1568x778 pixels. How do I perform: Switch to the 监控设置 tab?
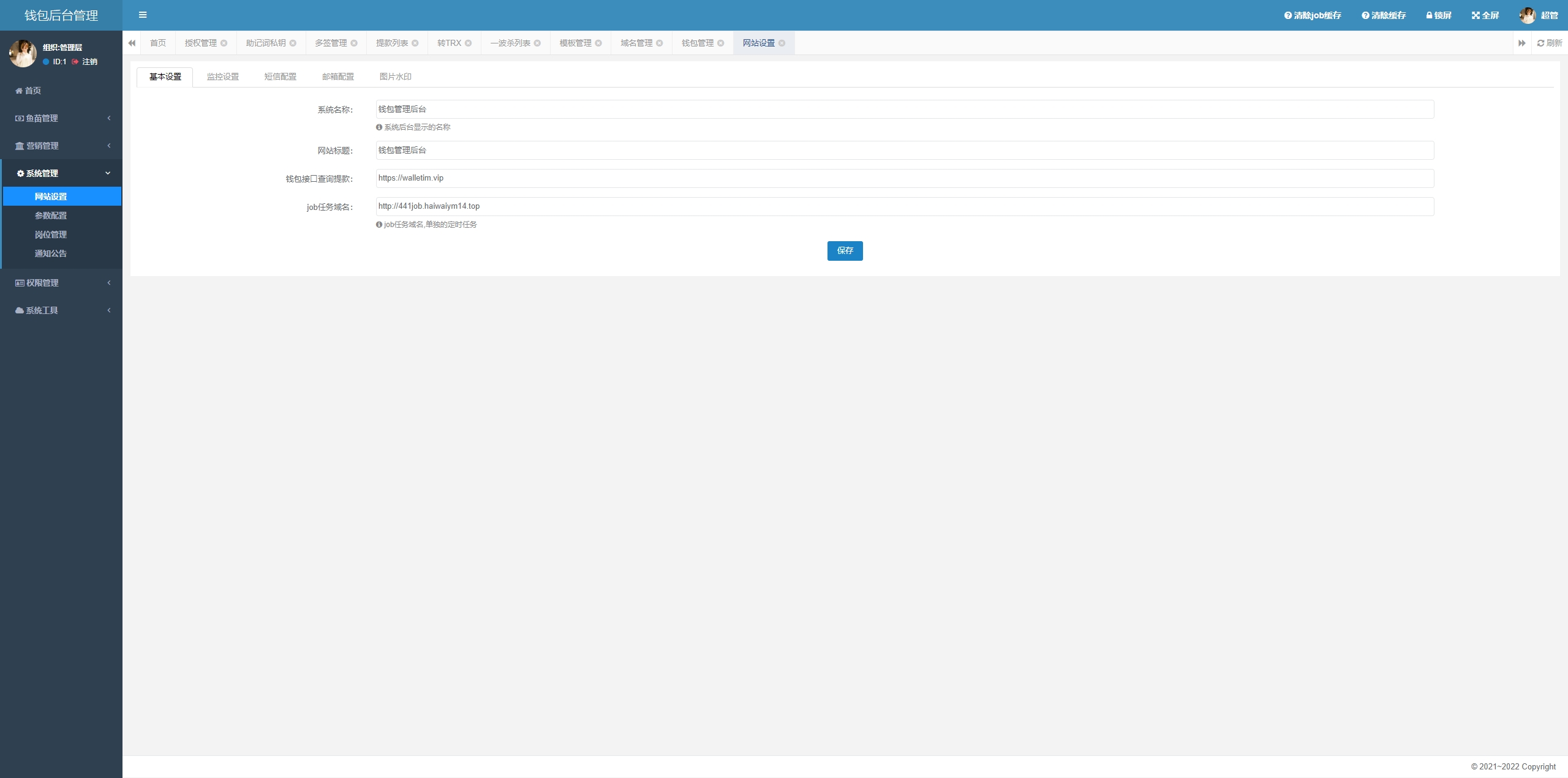click(x=223, y=77)
